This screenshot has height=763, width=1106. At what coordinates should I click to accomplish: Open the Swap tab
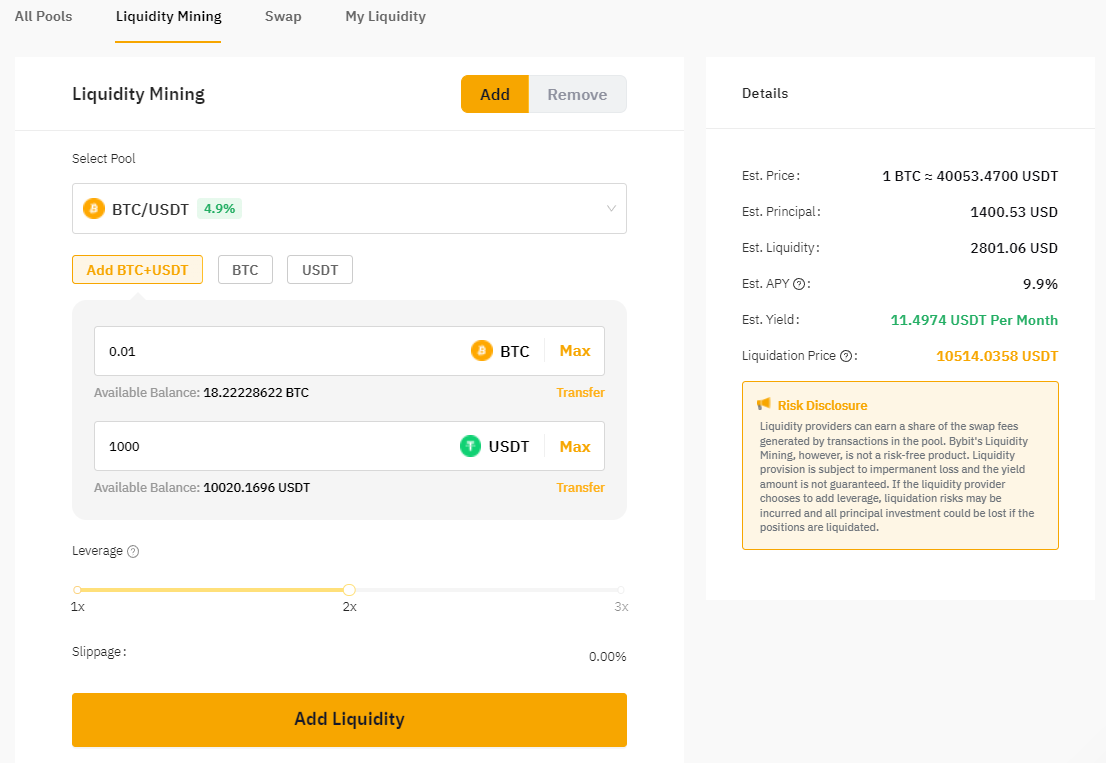tap(283, 16)
